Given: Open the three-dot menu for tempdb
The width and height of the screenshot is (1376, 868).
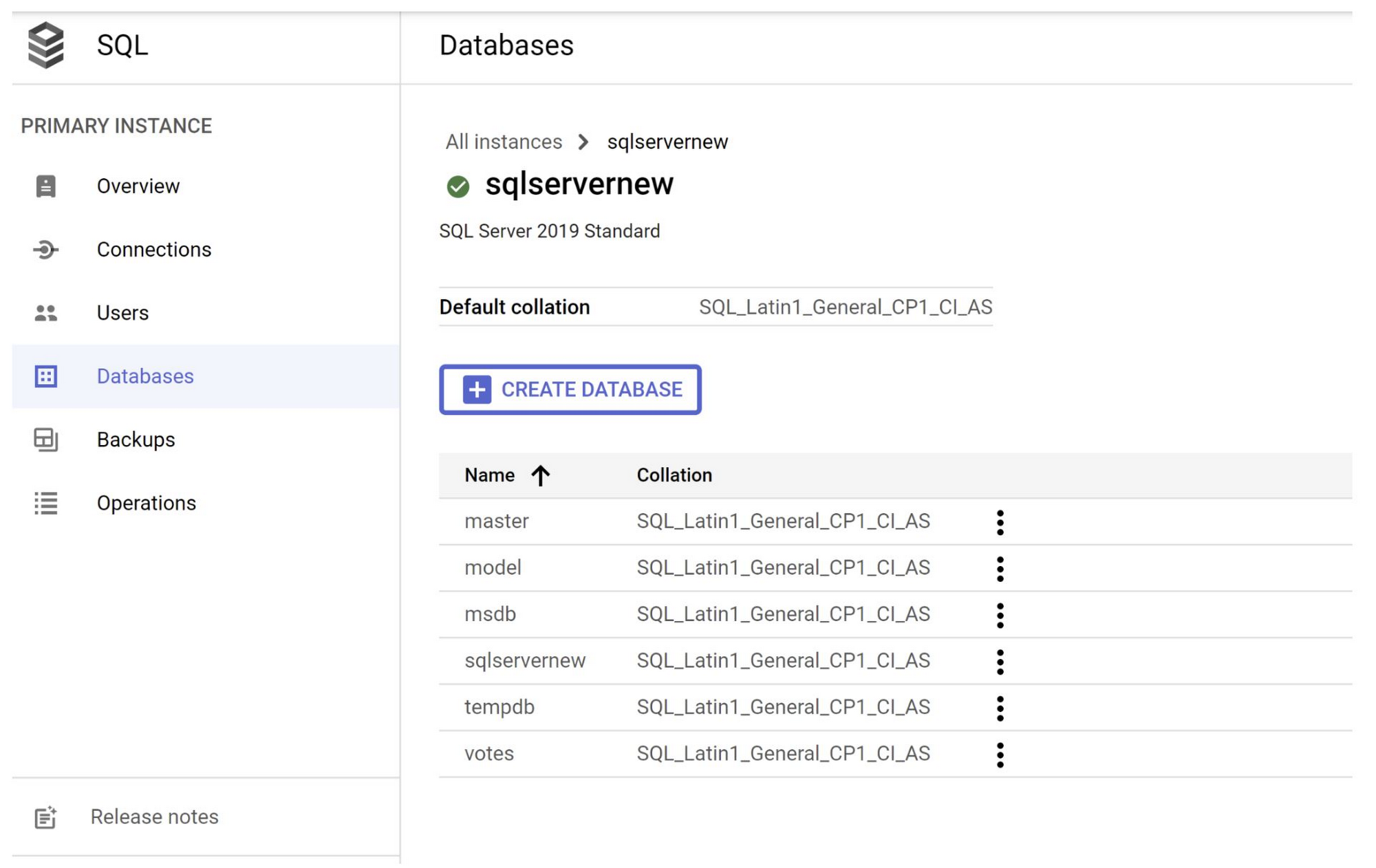Looking at the screenshot, I should tap(1000, 708).
